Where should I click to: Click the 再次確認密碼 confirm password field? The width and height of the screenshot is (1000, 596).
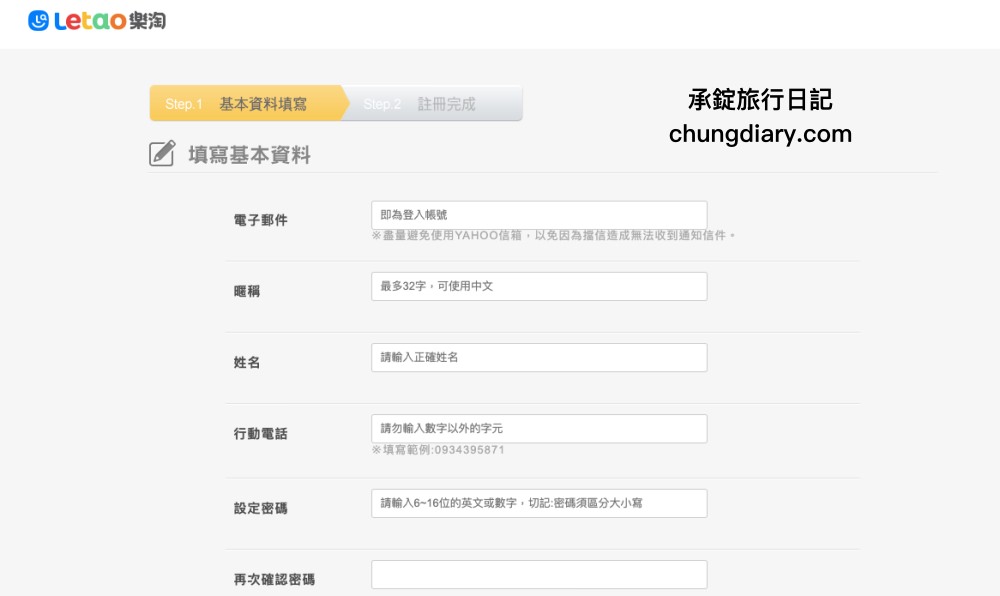pyautogui.click(x=539, y=574)
